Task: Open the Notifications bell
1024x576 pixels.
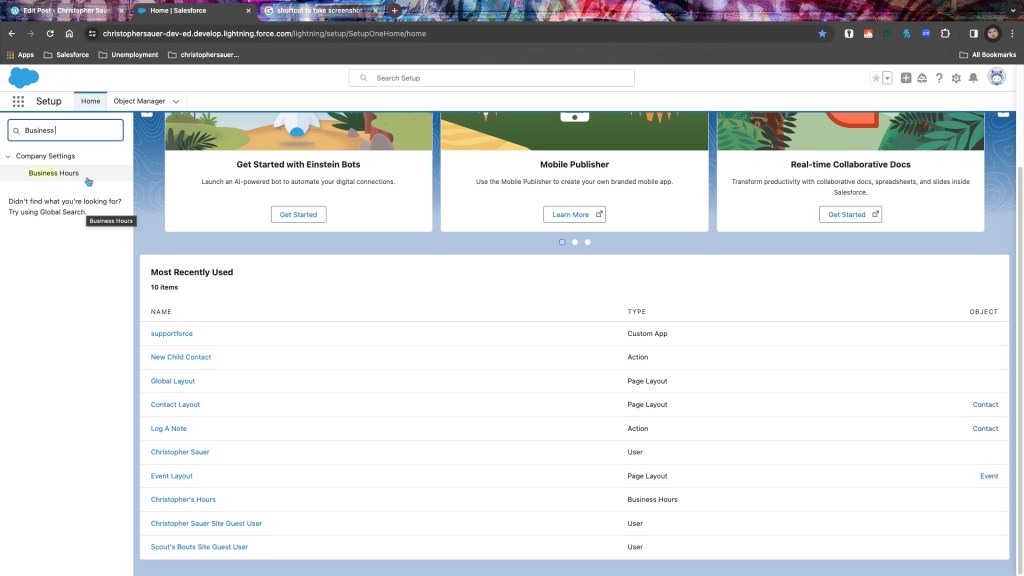Action: [973, 78]
